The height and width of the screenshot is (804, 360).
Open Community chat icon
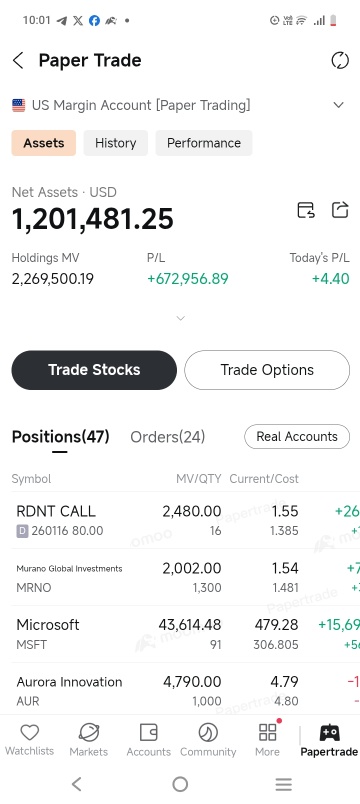pyautogui.click(x=208, y=733)
